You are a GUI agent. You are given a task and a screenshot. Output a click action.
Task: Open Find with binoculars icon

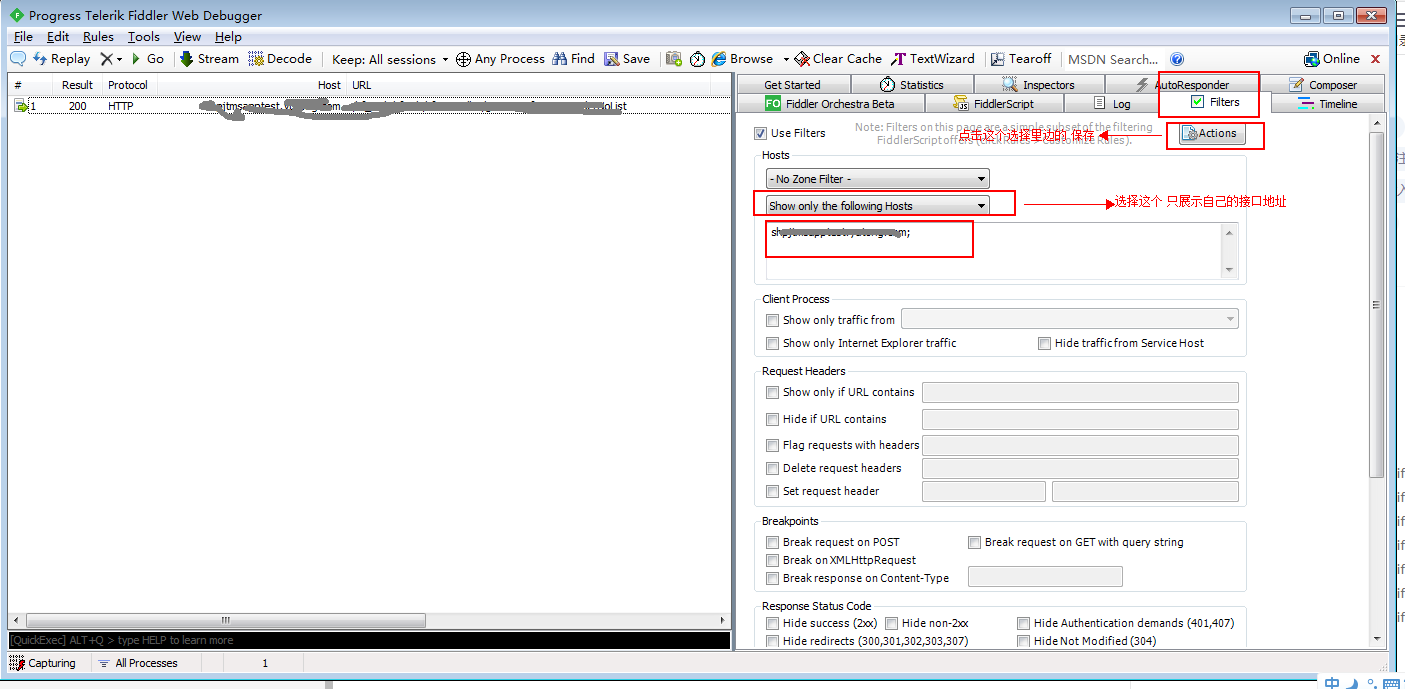(x=573, y=59)
